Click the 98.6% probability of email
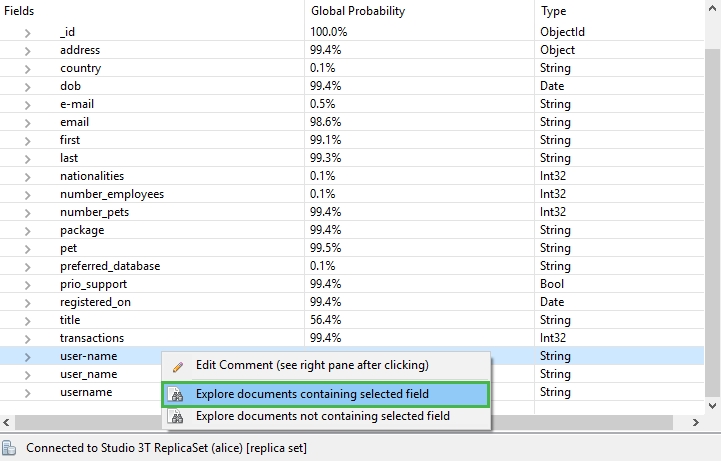Screen dimensions: 721x461 click(x=326, y=122)
